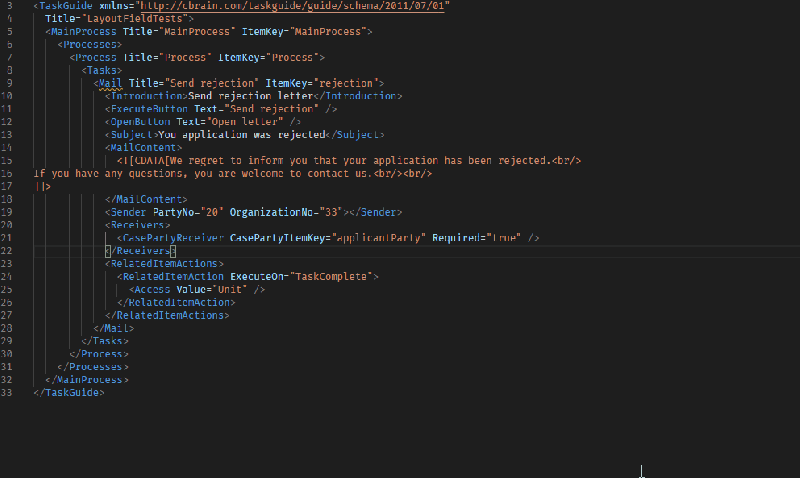Click the closing TaskGuide tag
800x478 pixels.
pyautogui.click(x=69, y=392)
